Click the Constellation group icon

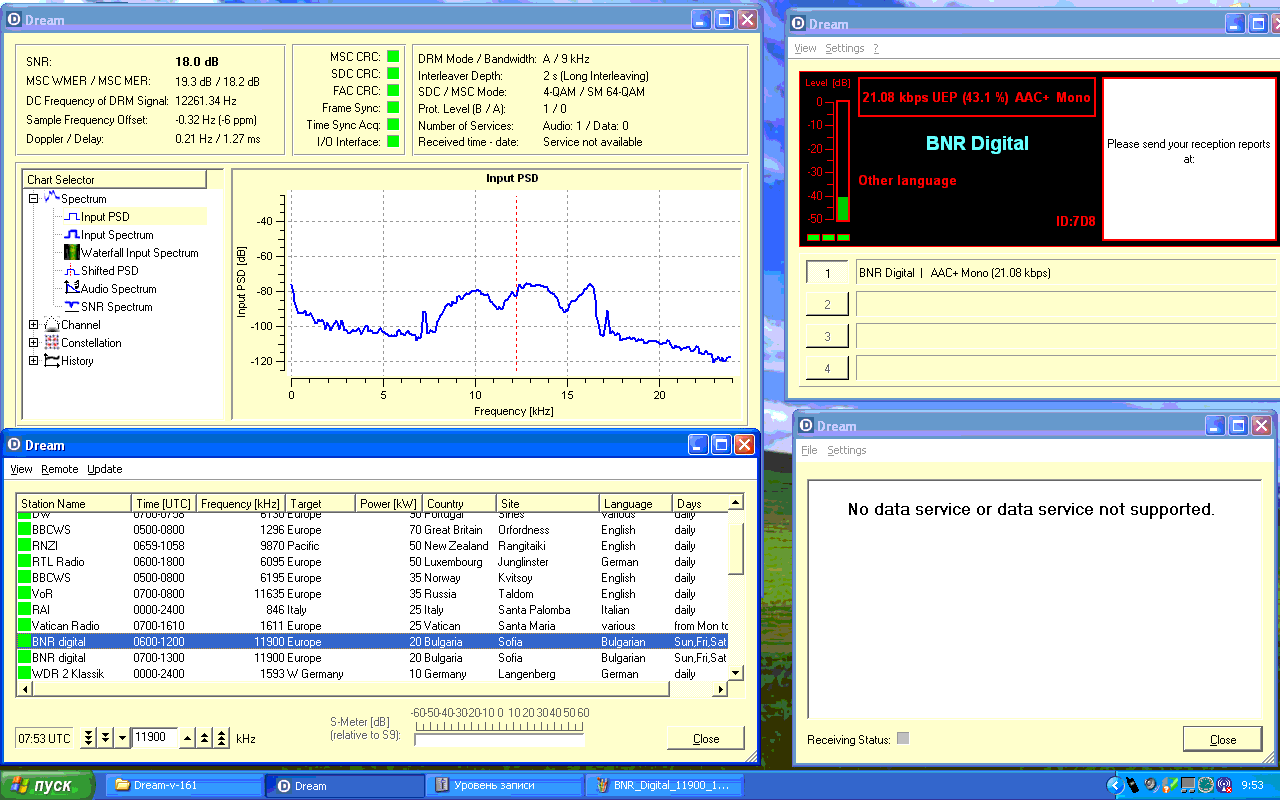[x=52, y=343]
